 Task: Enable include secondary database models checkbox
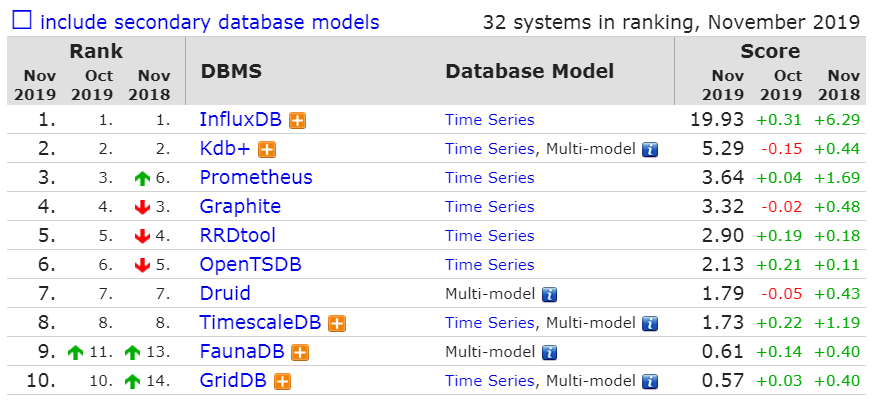pyautogui.click(x=22, y=21)
